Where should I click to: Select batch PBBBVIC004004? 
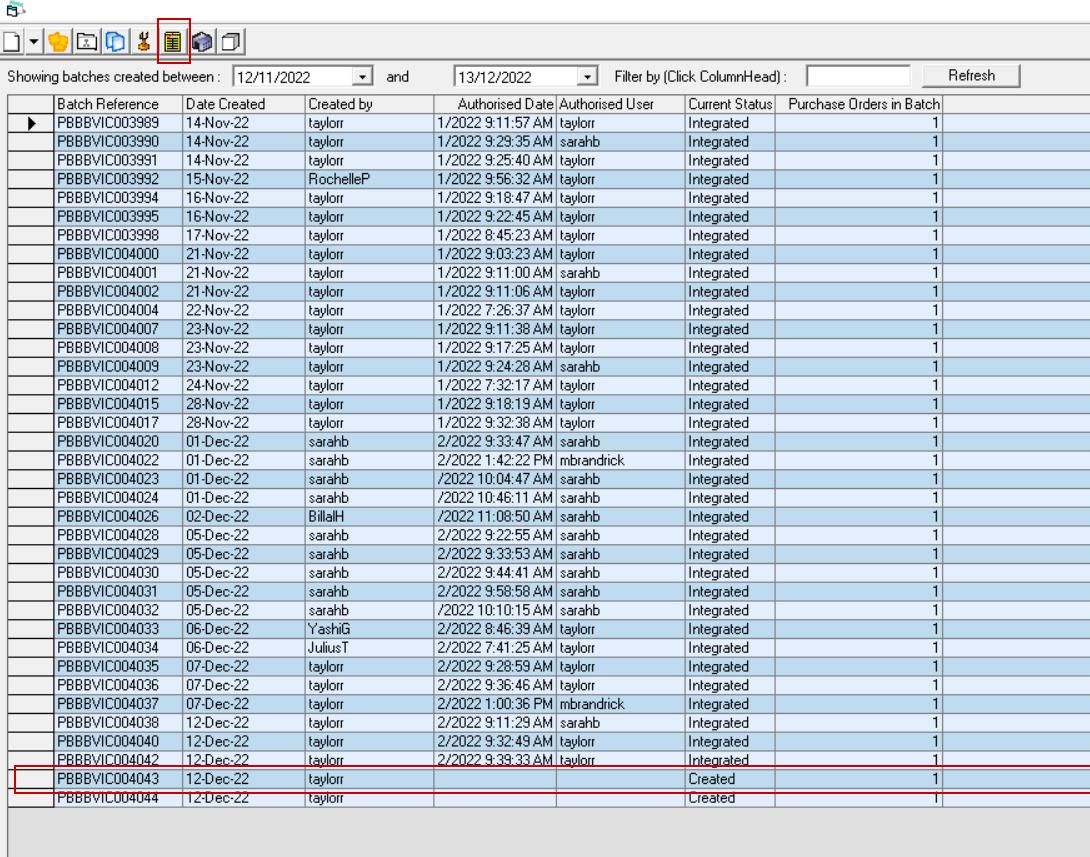pyautogui.click(x=118, y=311)
